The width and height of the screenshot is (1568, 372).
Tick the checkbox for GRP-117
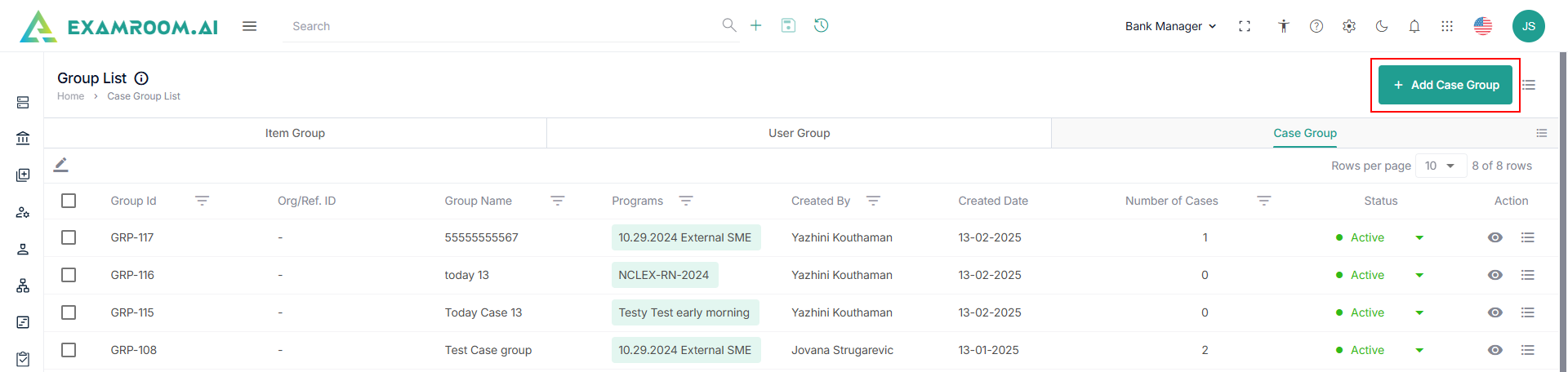coord(69,237)
